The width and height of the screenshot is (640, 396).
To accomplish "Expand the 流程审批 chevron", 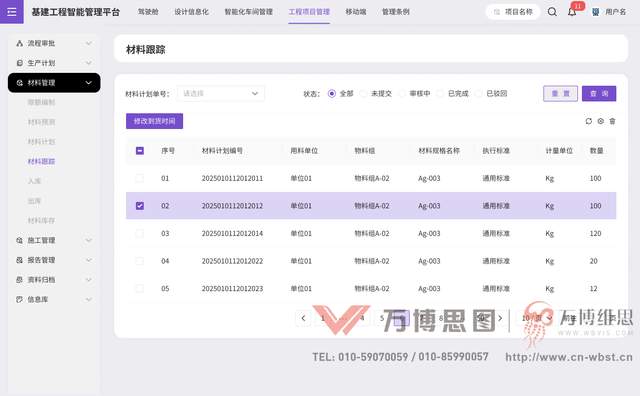I will click(89, 43).
